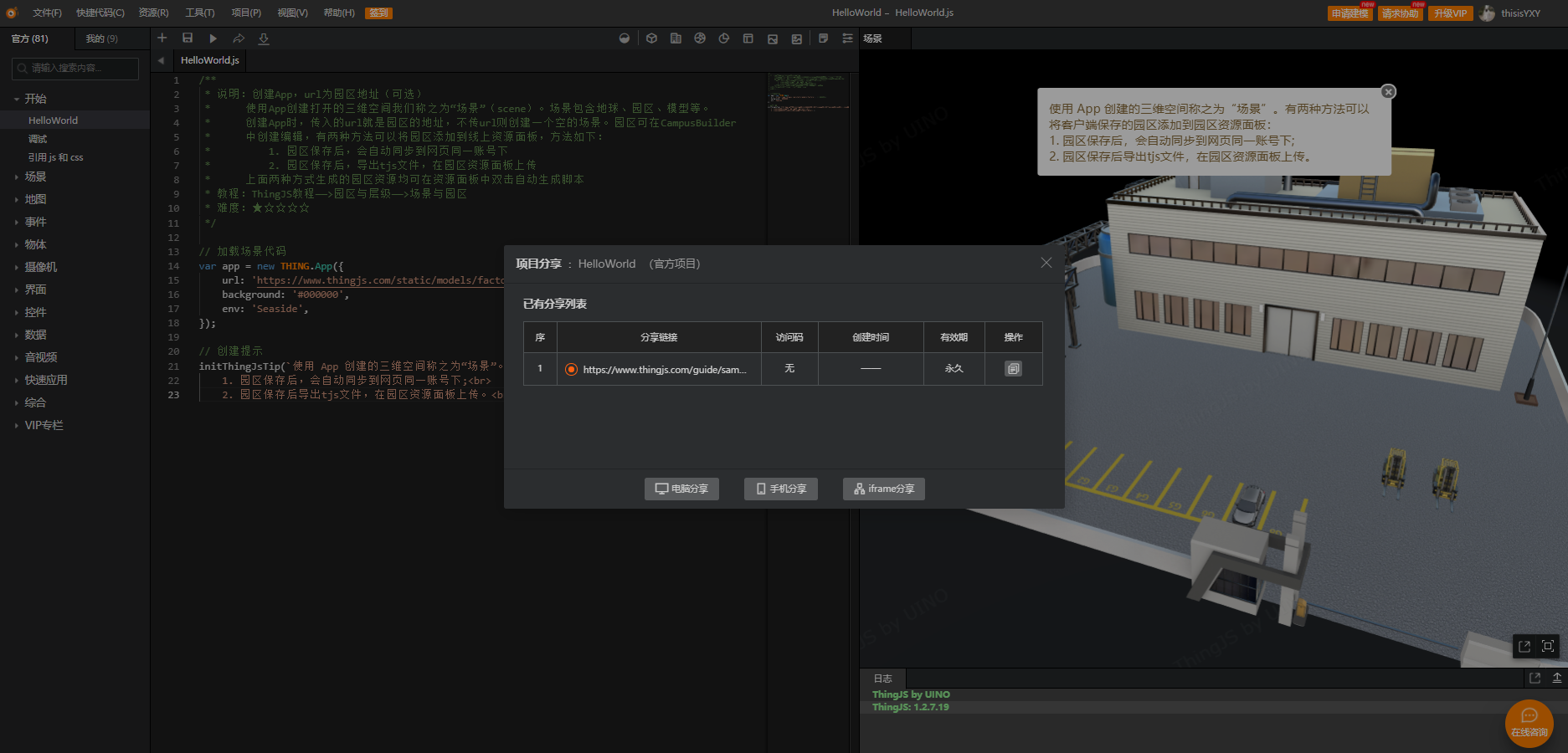This screenshot has height=753, width=1568.
Task: Collapse the 开始 tree category
Action: click(x=16, y=99)
